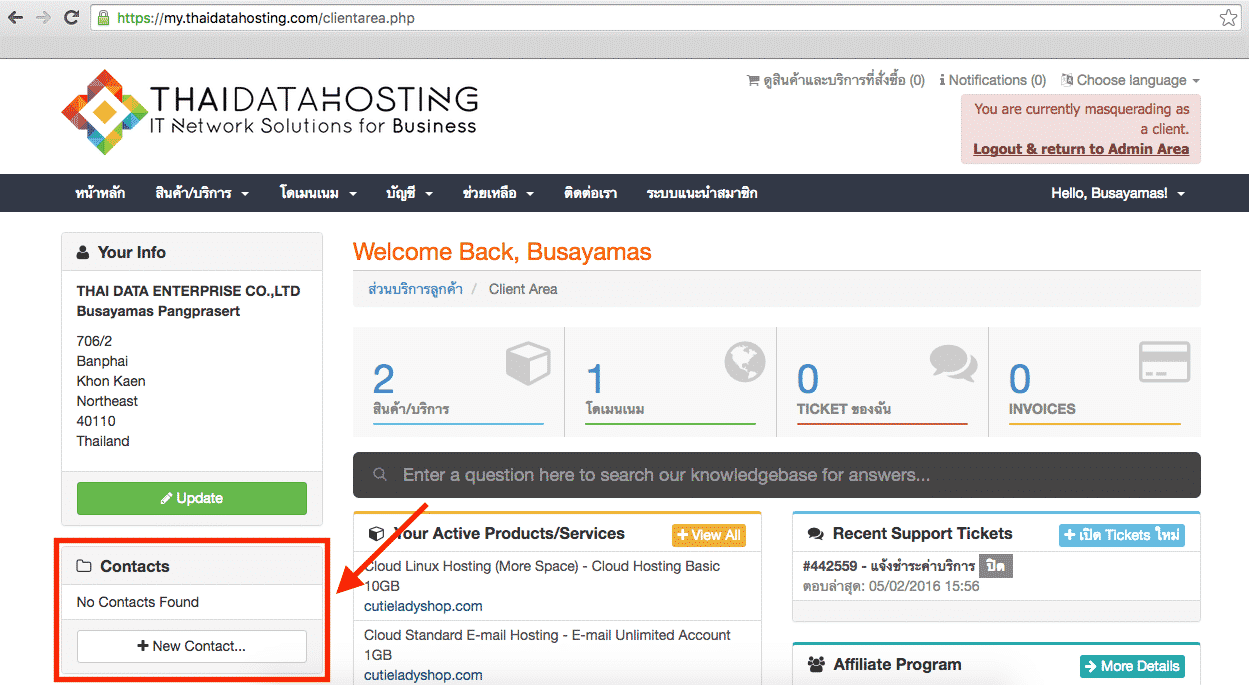Click the New Contact... button
Viewport: 1249px width, 685px height.
(192, 646)
